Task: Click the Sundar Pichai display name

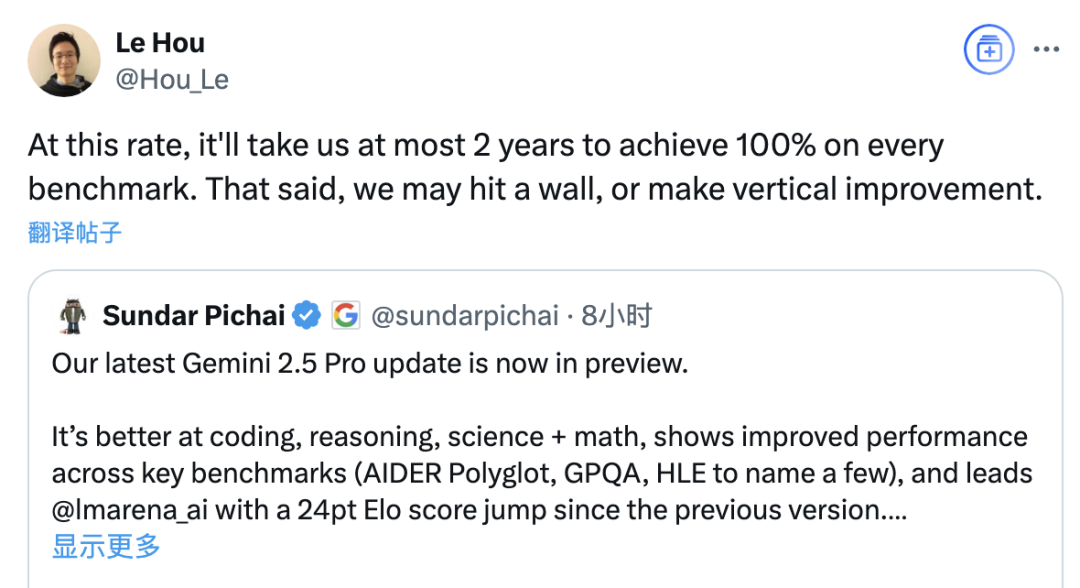Action: [194, 315]
